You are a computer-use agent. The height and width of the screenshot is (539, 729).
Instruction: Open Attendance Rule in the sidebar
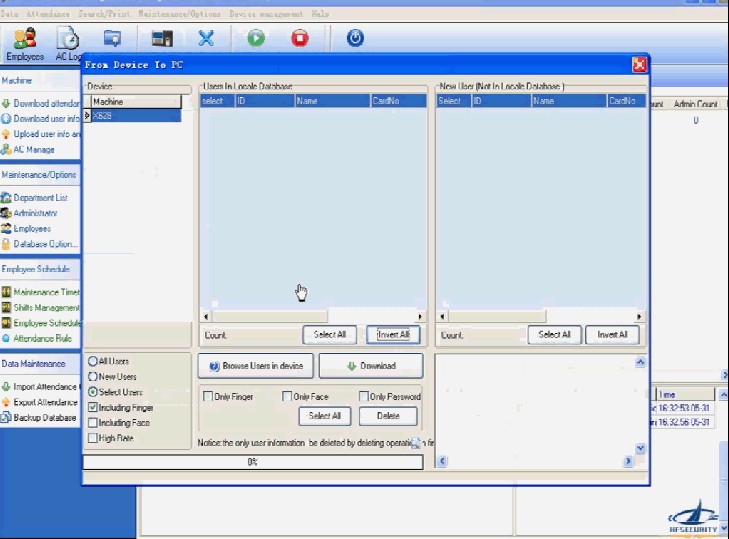click(37, 338)
